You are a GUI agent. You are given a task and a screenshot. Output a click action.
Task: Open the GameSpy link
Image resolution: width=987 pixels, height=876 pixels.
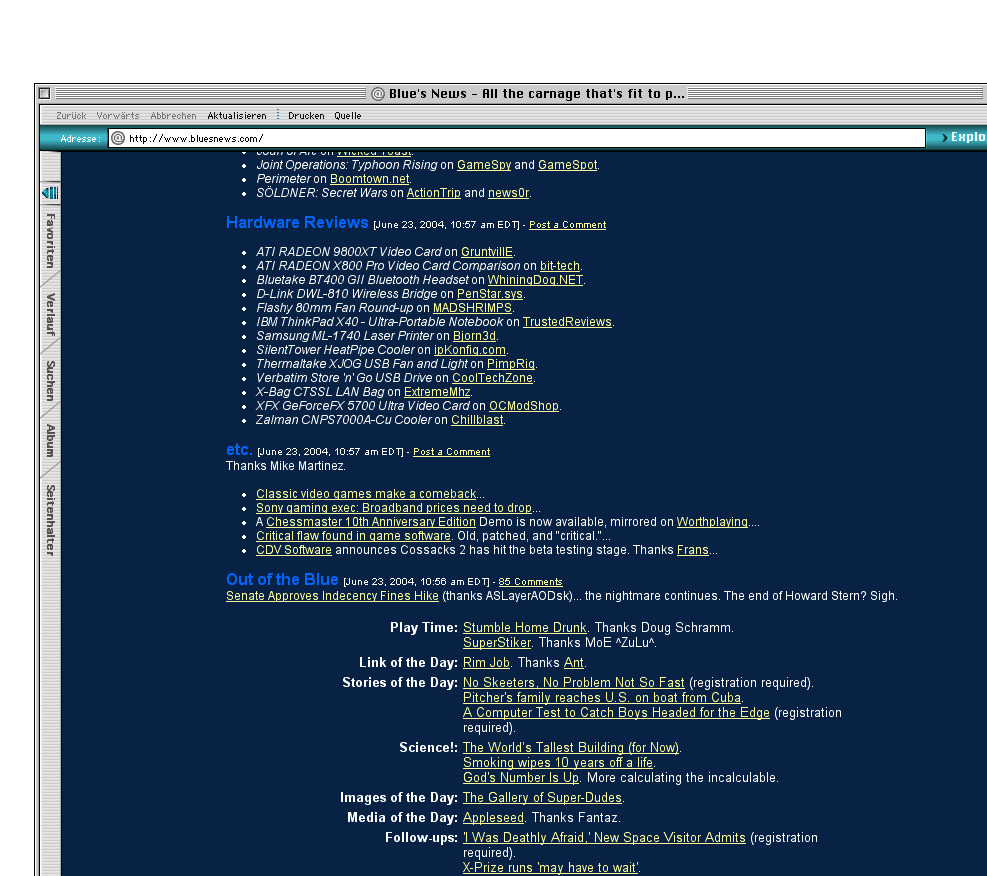click(x=484, y=165)
